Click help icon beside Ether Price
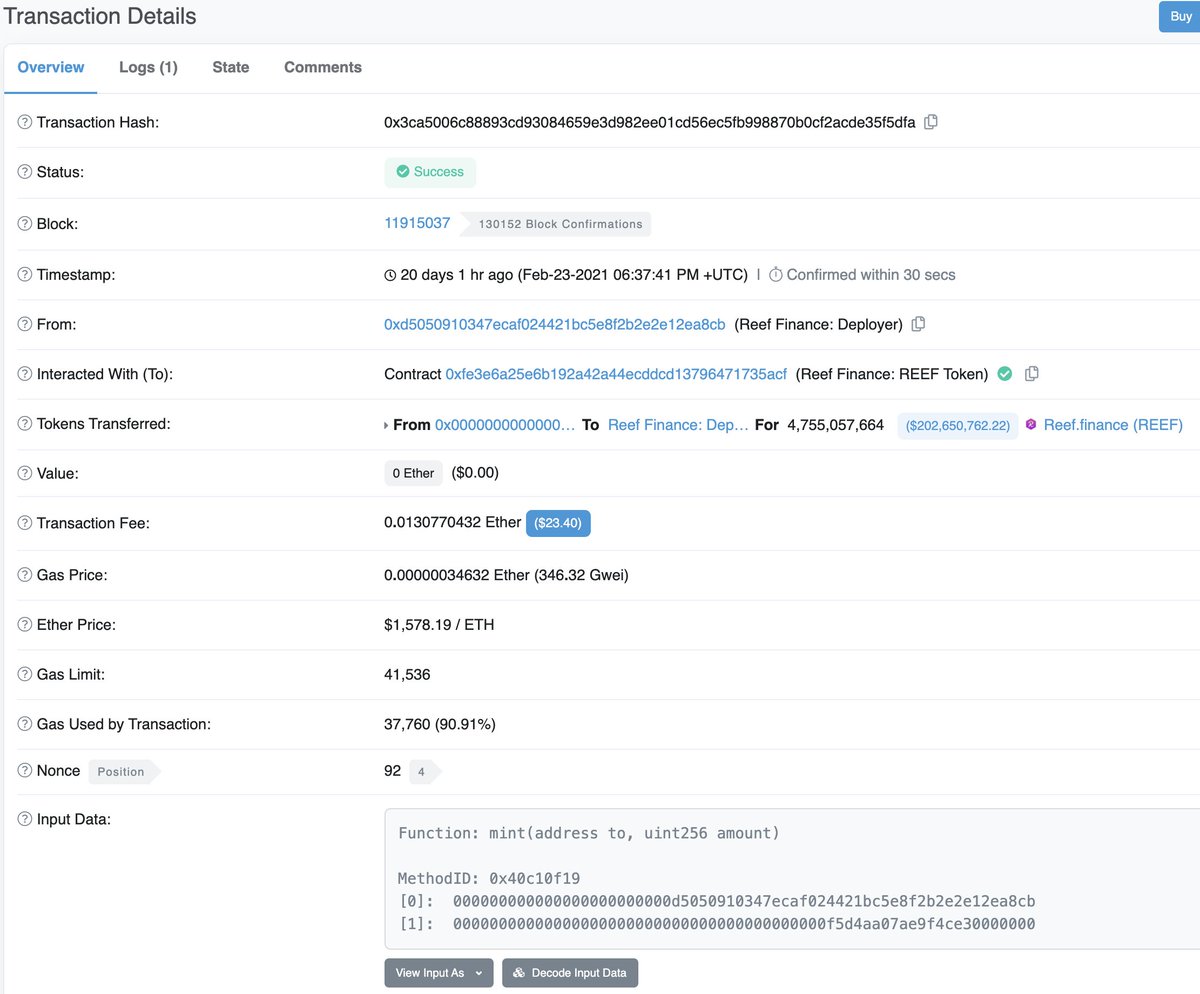1200x994 pixels. point(25,624)
